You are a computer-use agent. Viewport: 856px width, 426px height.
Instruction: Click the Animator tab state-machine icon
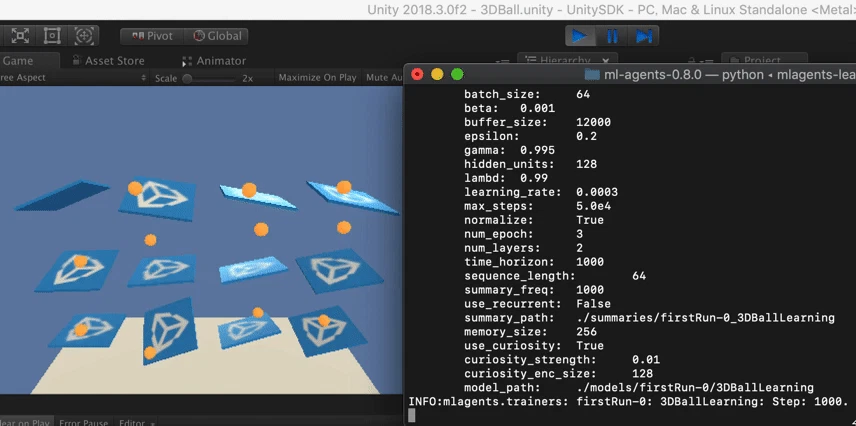187,61
